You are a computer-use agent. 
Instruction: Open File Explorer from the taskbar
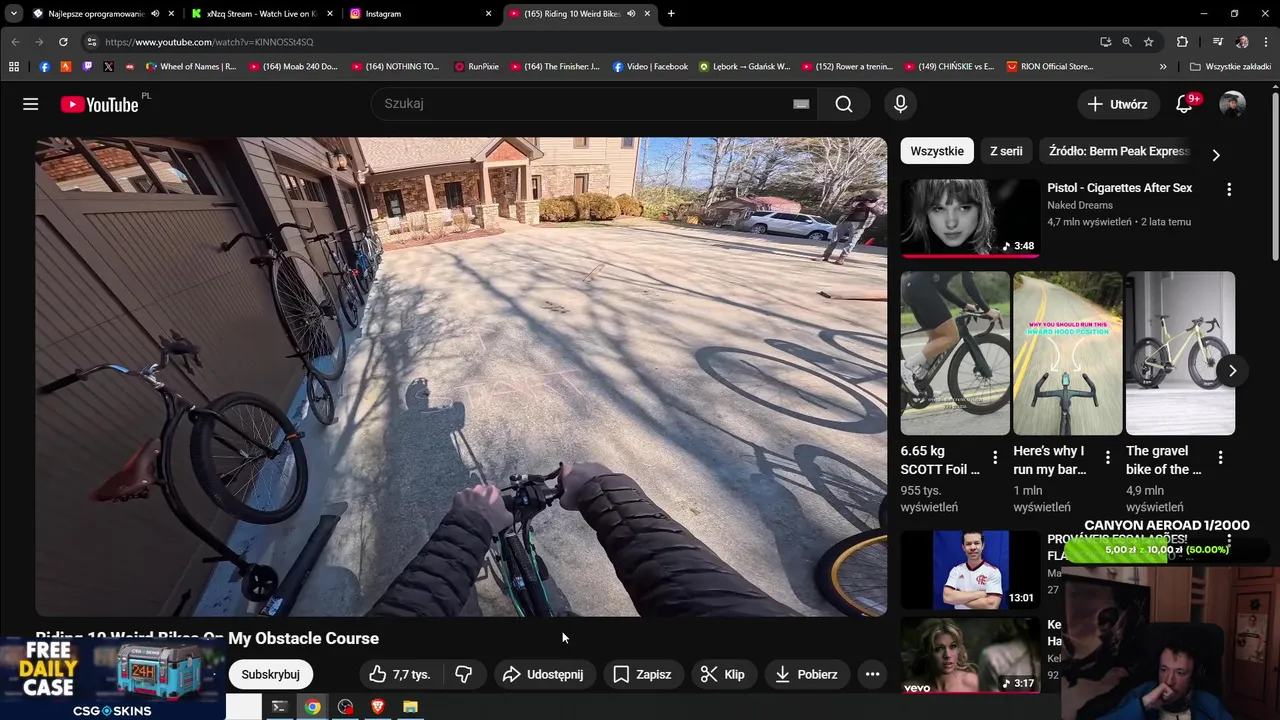point(410,707)
